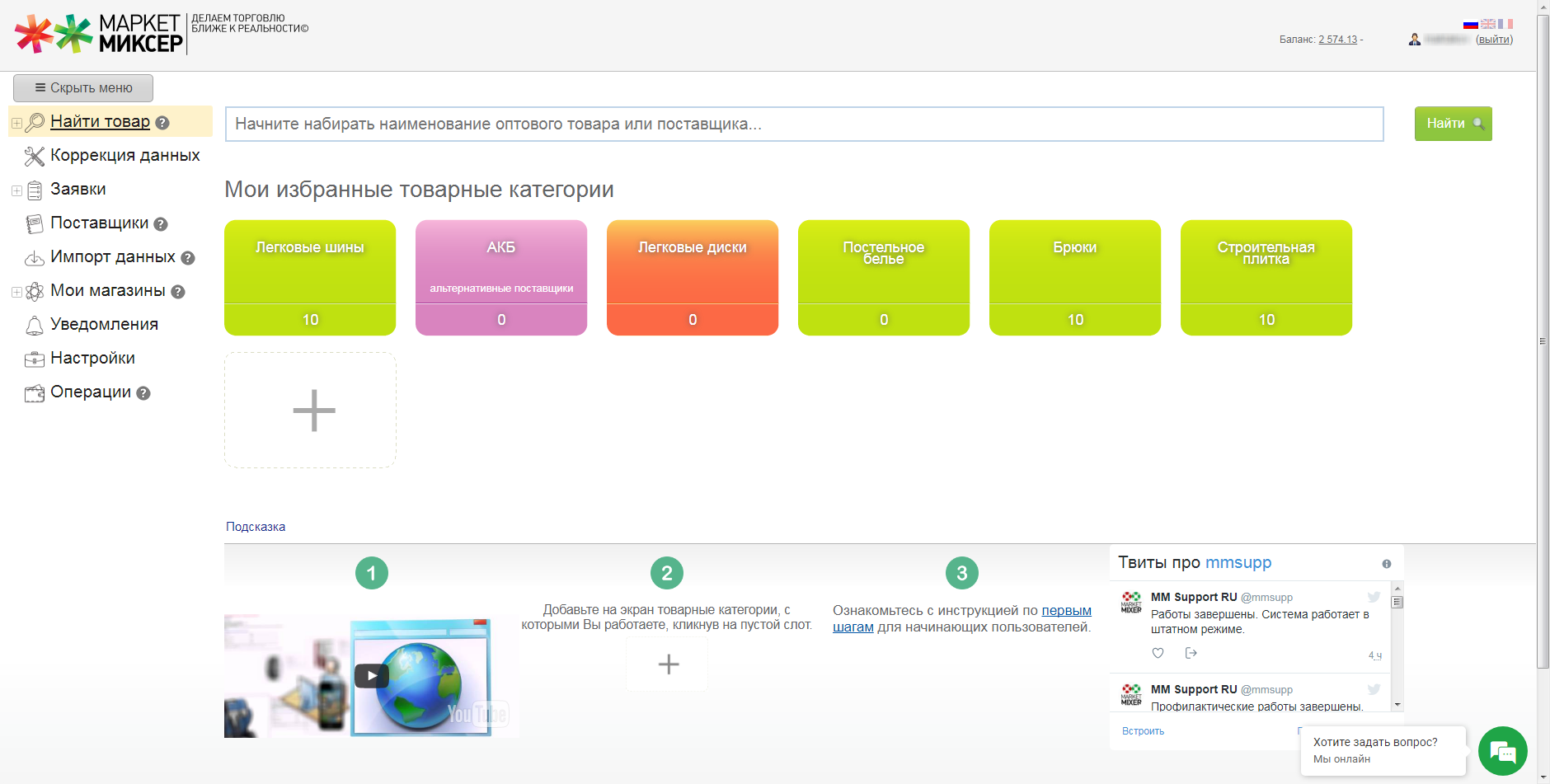The width and height of the screenshot is (1550, 784).
Task: Open the Найти товар menu item
Action: (x=100, y=122)
